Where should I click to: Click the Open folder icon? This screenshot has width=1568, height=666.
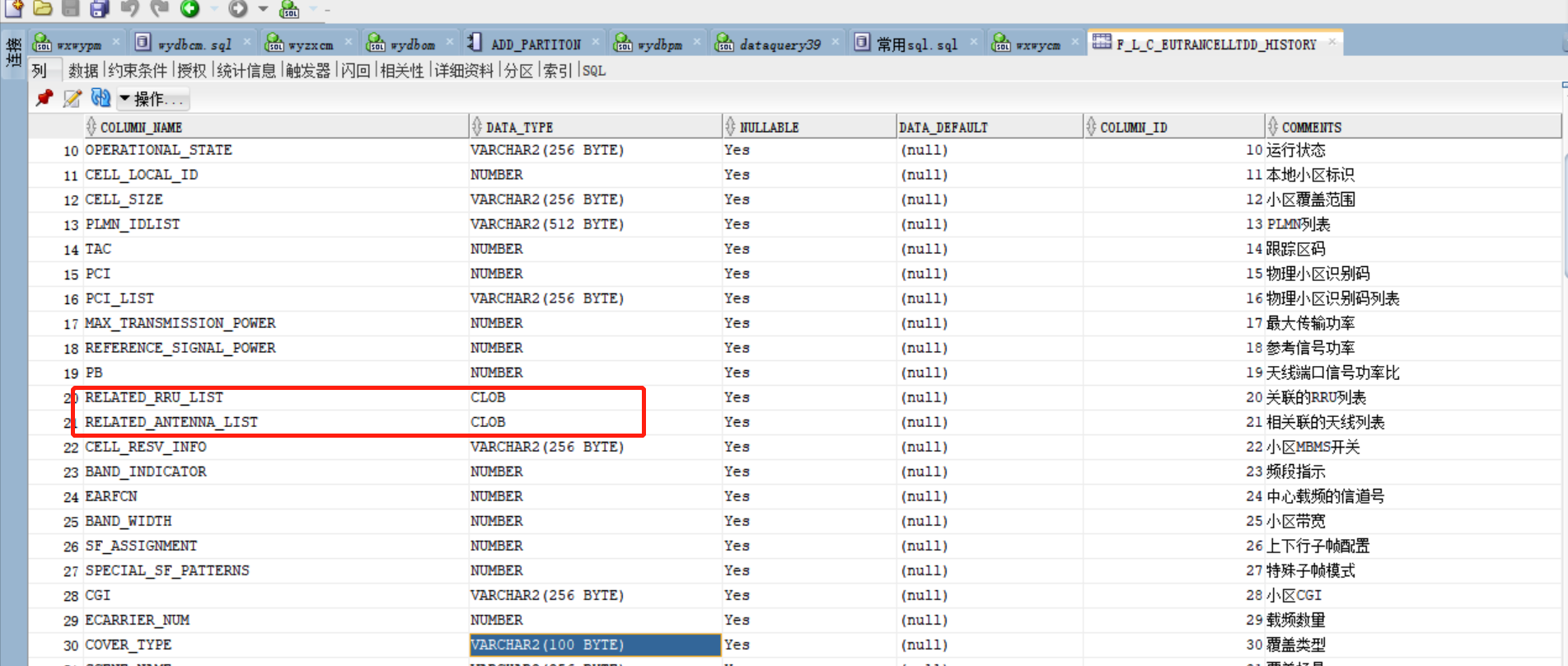pos(43,8)
